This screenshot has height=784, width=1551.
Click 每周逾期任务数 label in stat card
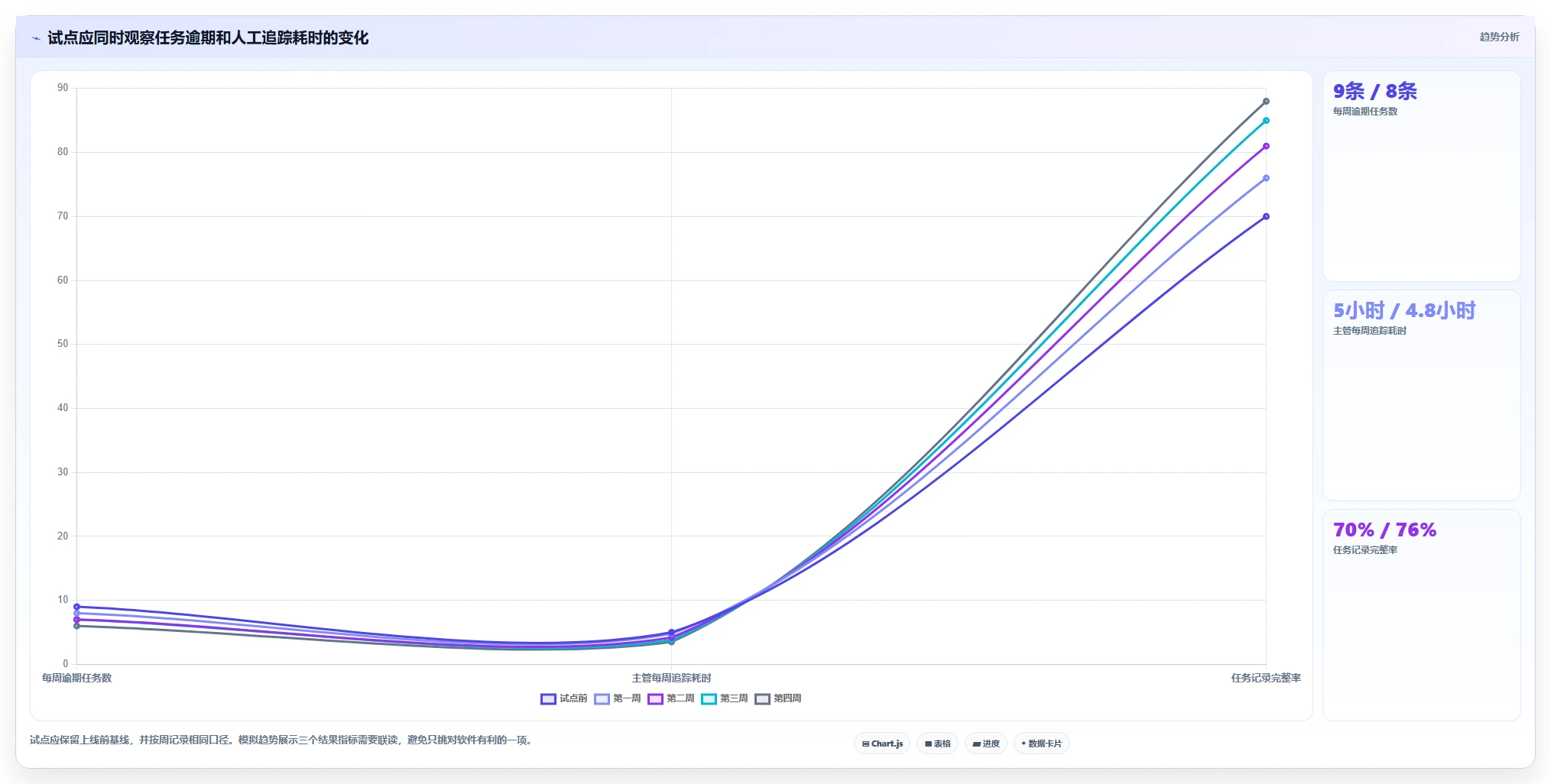tap(1365, 112)
